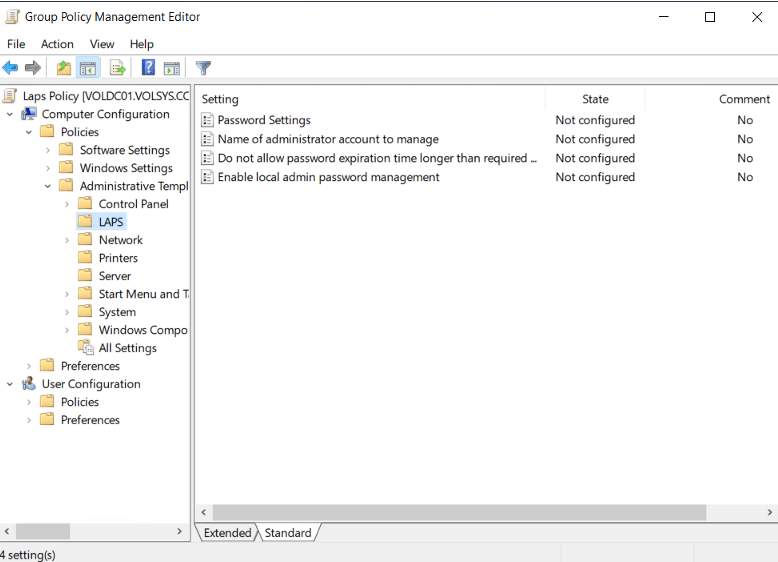Expand the Preferences node under User Configuration
Screen dimensions: 778x562
click(29, 420)
